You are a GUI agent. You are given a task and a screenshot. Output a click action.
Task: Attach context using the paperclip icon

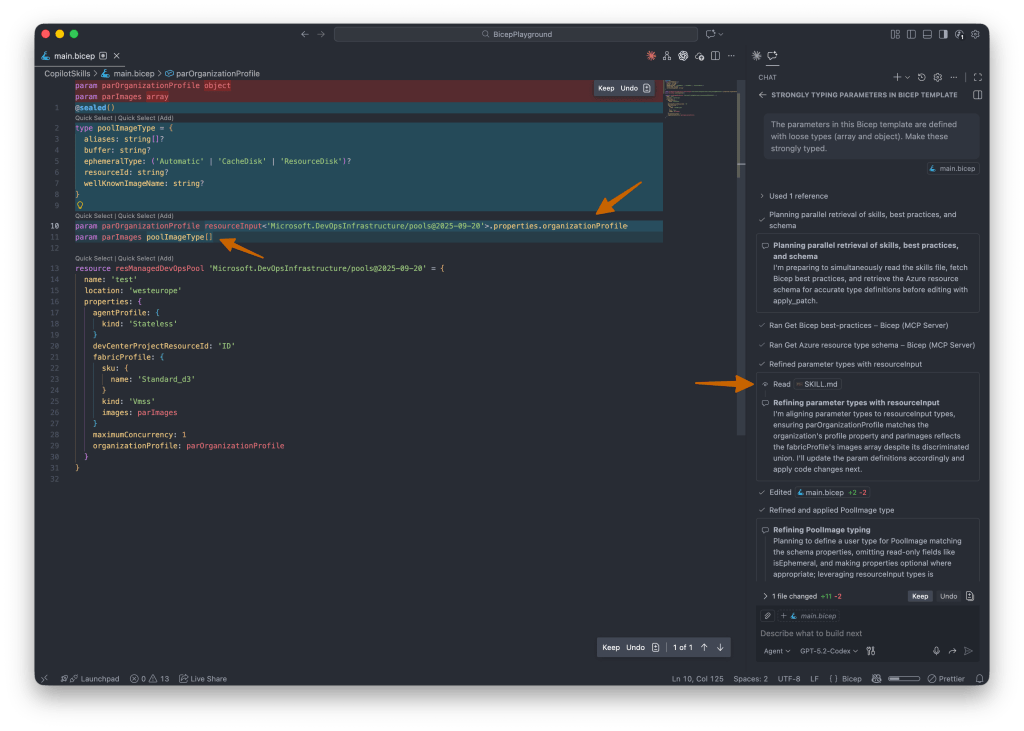click(x=767, y=615)
